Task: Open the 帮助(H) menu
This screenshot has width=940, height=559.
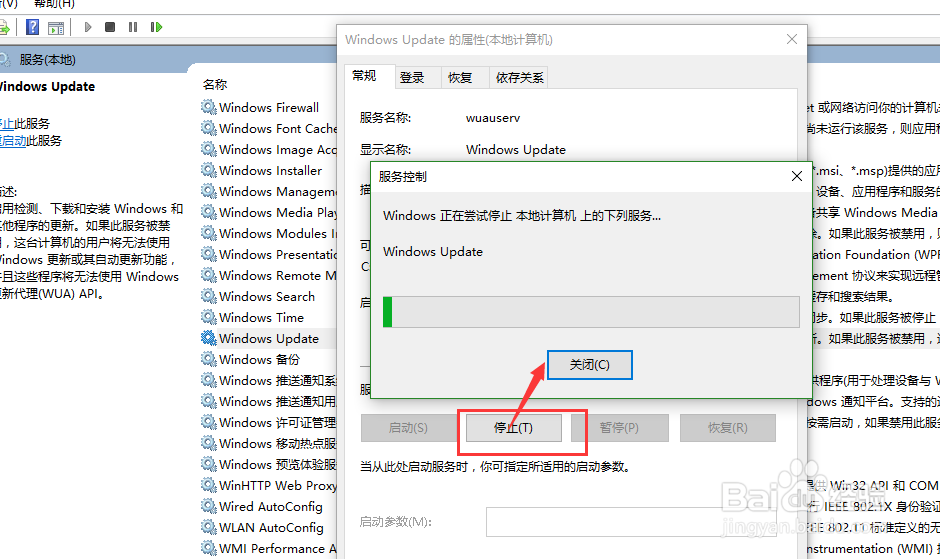Action: coord(54,4)
